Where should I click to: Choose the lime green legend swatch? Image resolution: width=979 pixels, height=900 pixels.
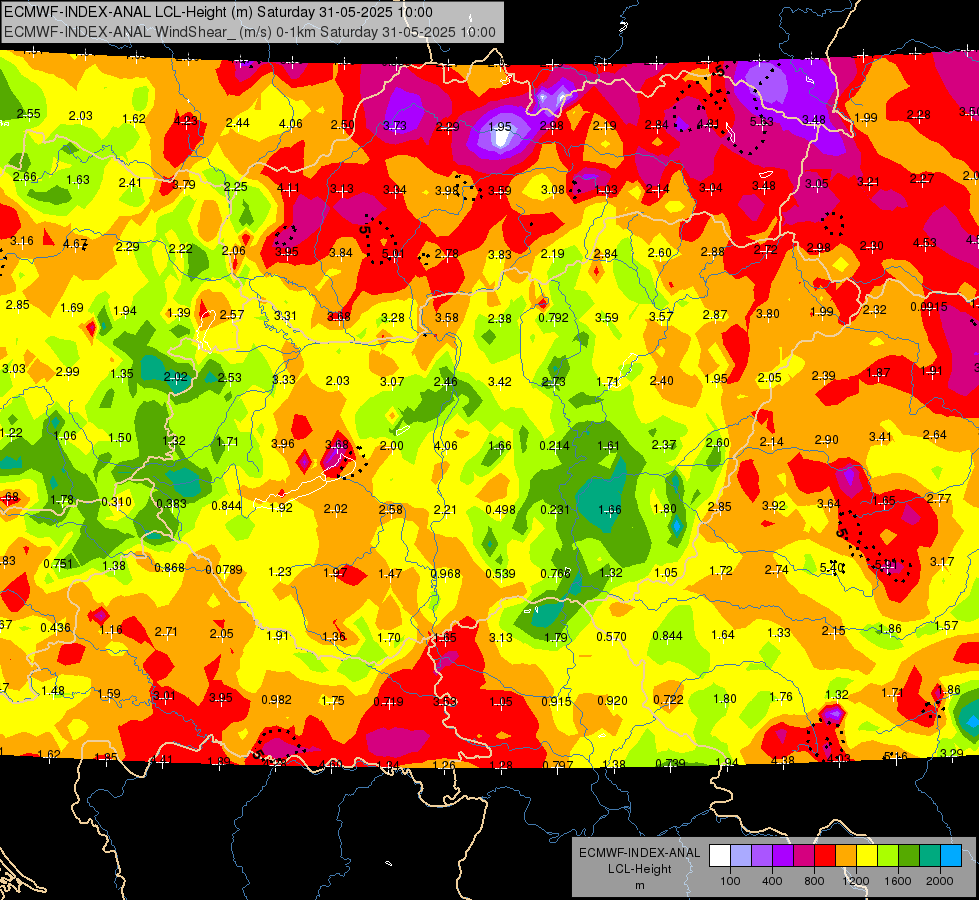point(888,855)
